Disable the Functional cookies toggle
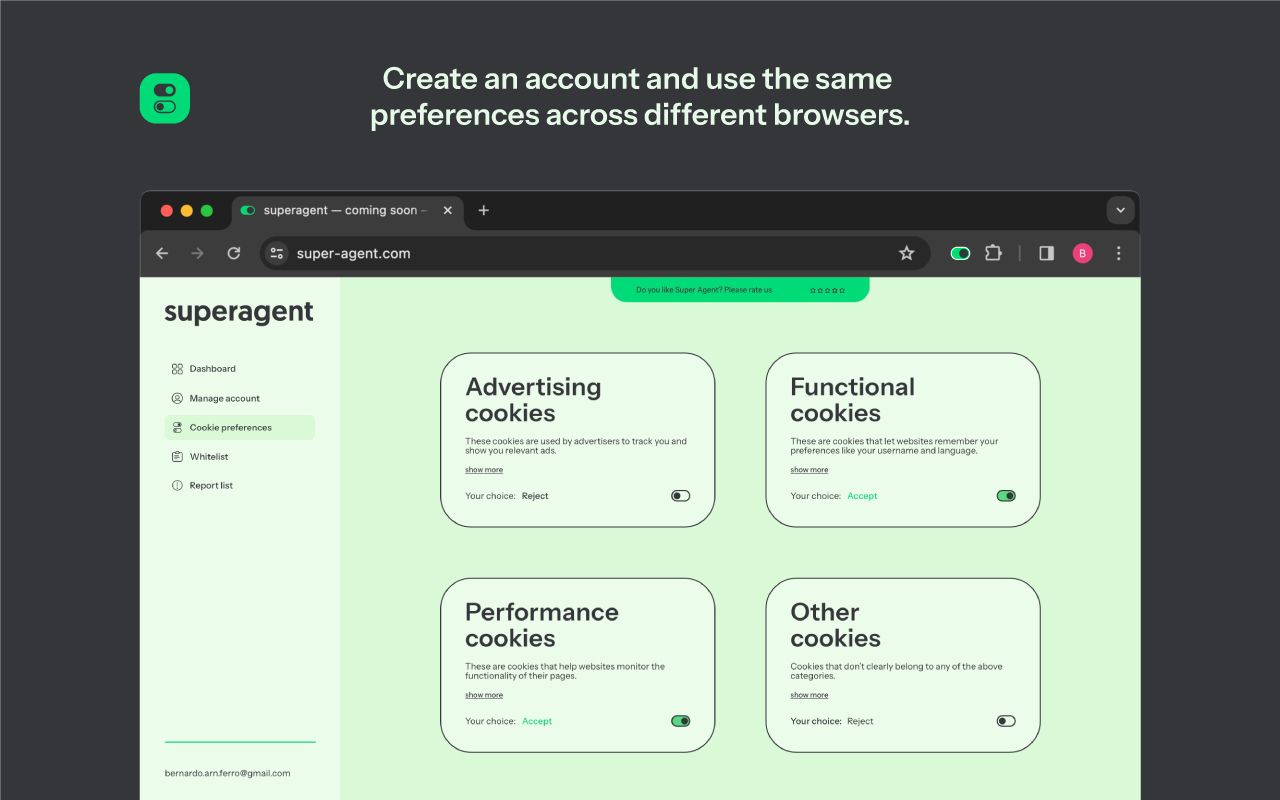The image size is (1280, 800). pos(1005,495)
